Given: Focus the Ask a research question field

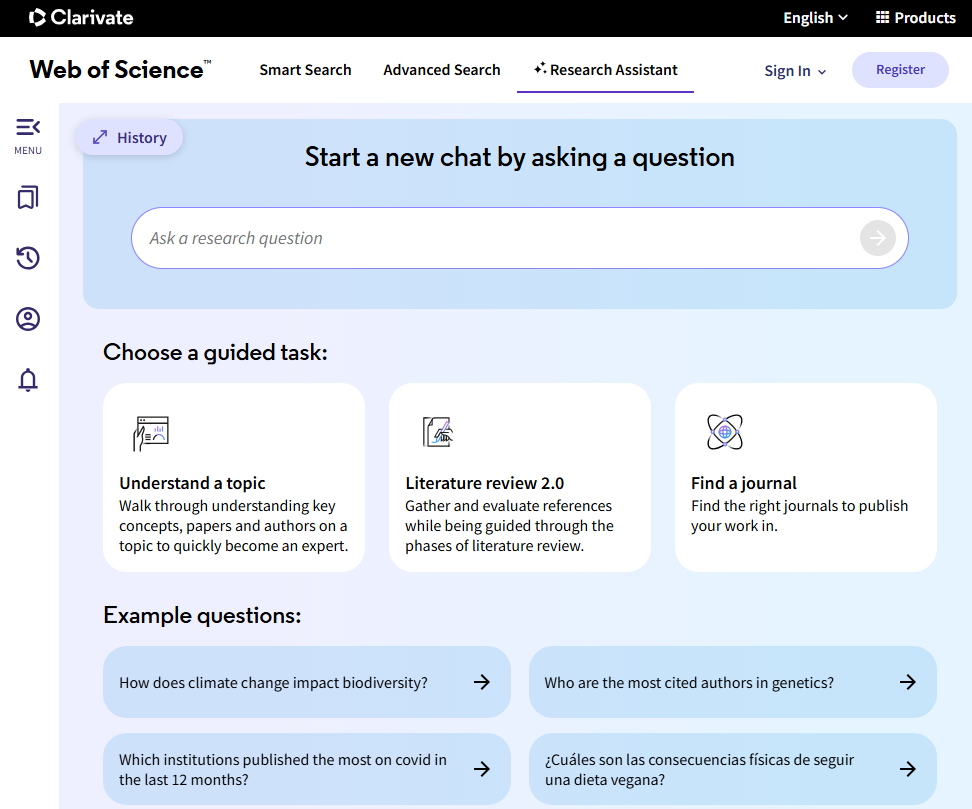Looking at the screenshot, I should [x=495, y=238].
